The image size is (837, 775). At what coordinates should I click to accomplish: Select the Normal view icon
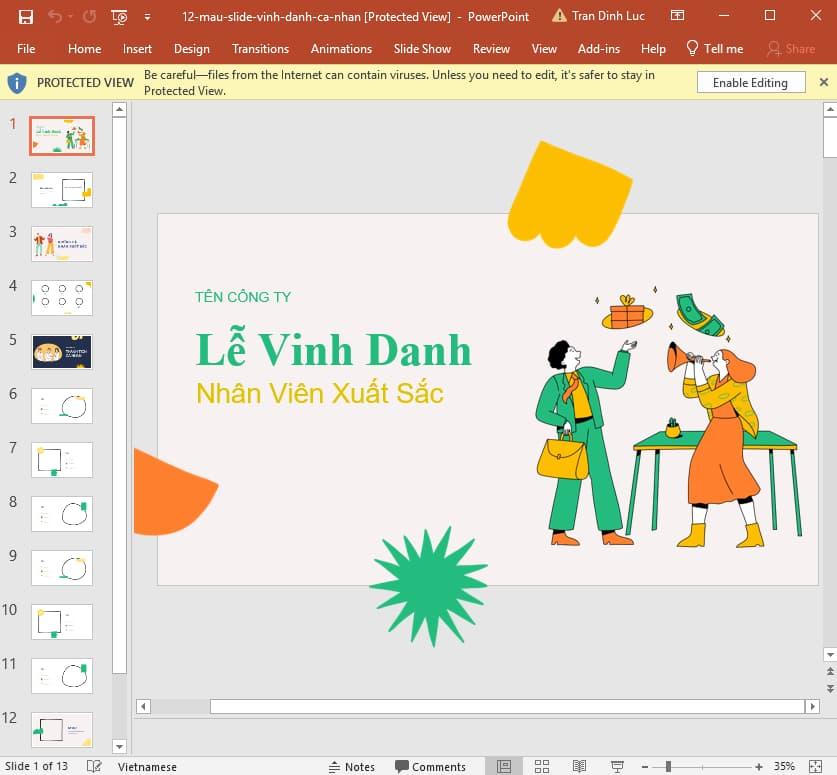tap(502, 766)
